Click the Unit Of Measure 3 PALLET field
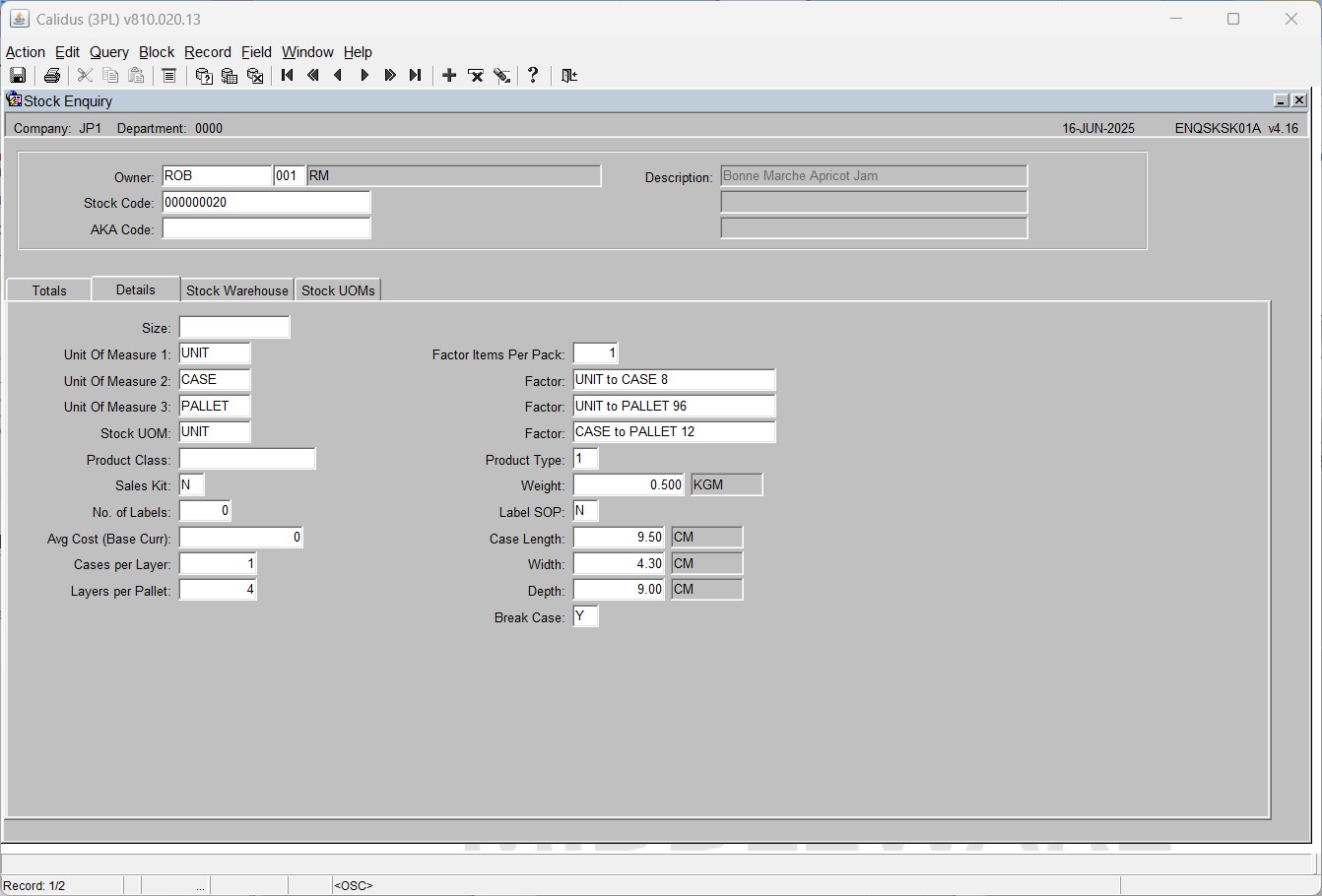 click(x=215, y=406)
